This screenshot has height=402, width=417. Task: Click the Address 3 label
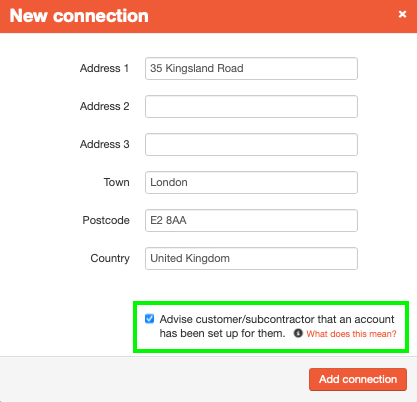pyautogui.click(x=104, y=144)
